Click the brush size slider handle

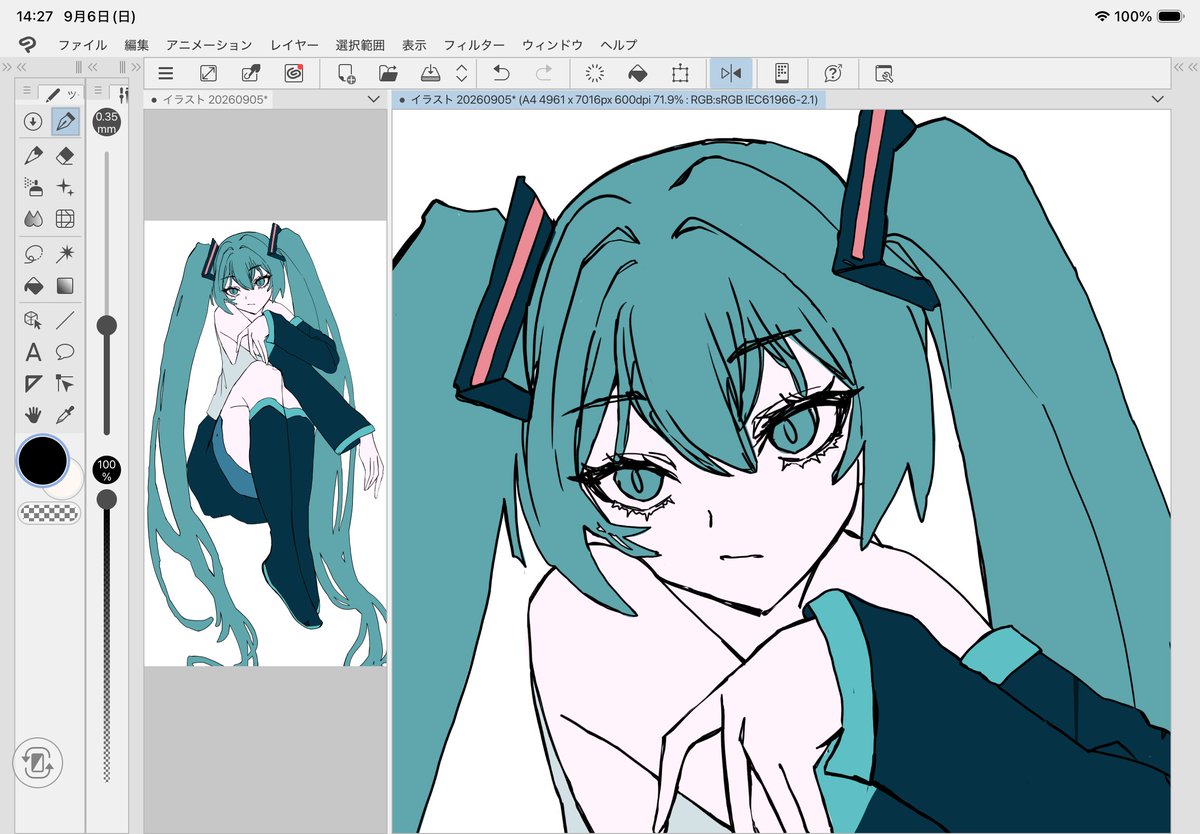click(106, 324)
